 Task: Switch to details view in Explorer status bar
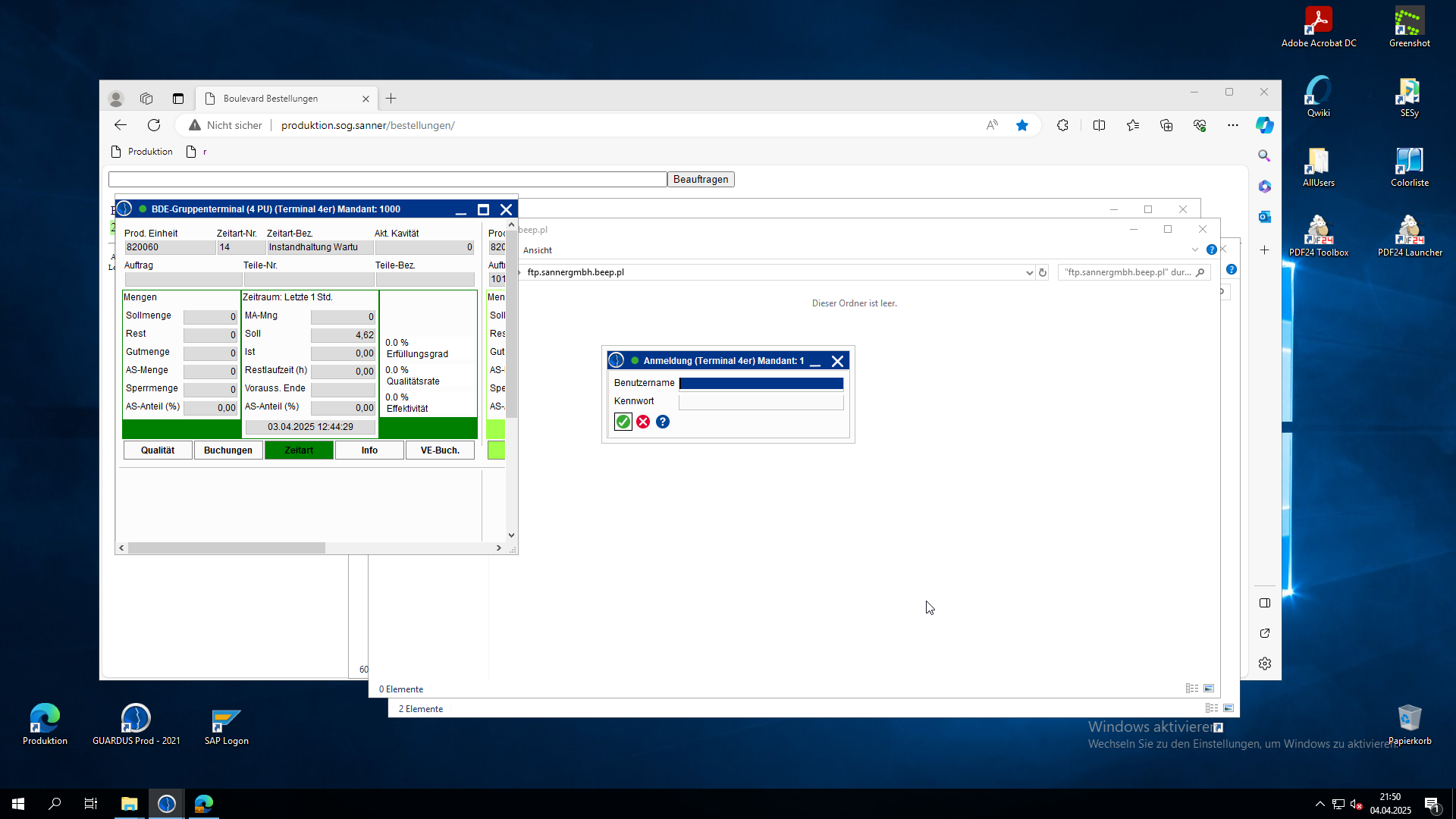(1191, 689)
